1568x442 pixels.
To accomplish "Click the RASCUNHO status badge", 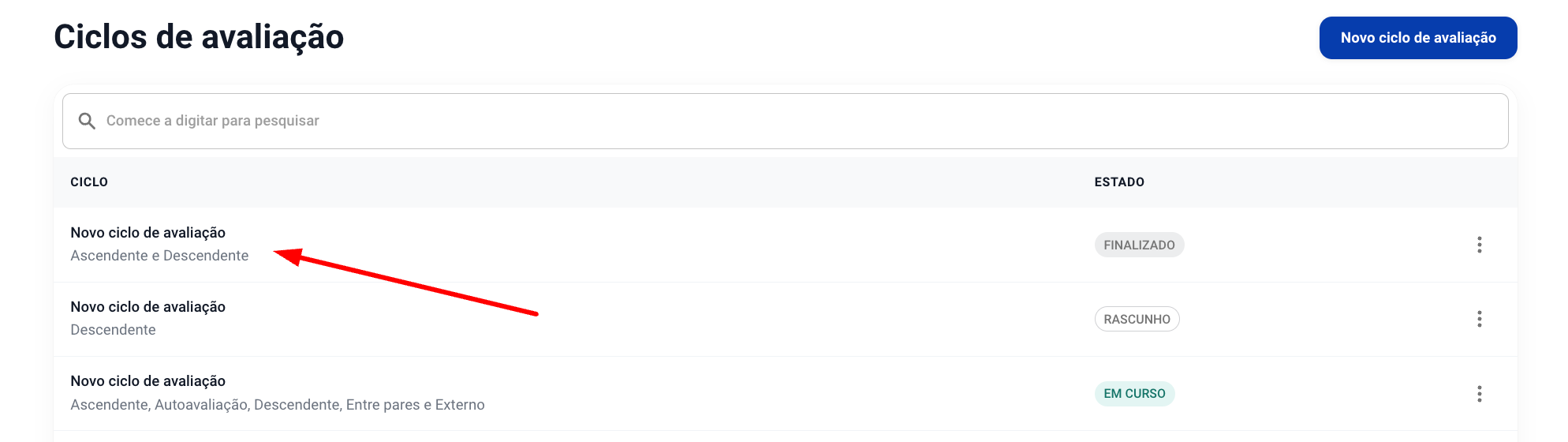I will point(1137,319).
